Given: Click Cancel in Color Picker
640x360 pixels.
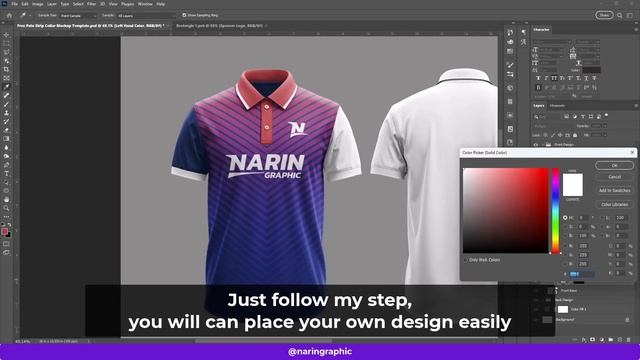Looking at the screenshot, I should (614, 177).
